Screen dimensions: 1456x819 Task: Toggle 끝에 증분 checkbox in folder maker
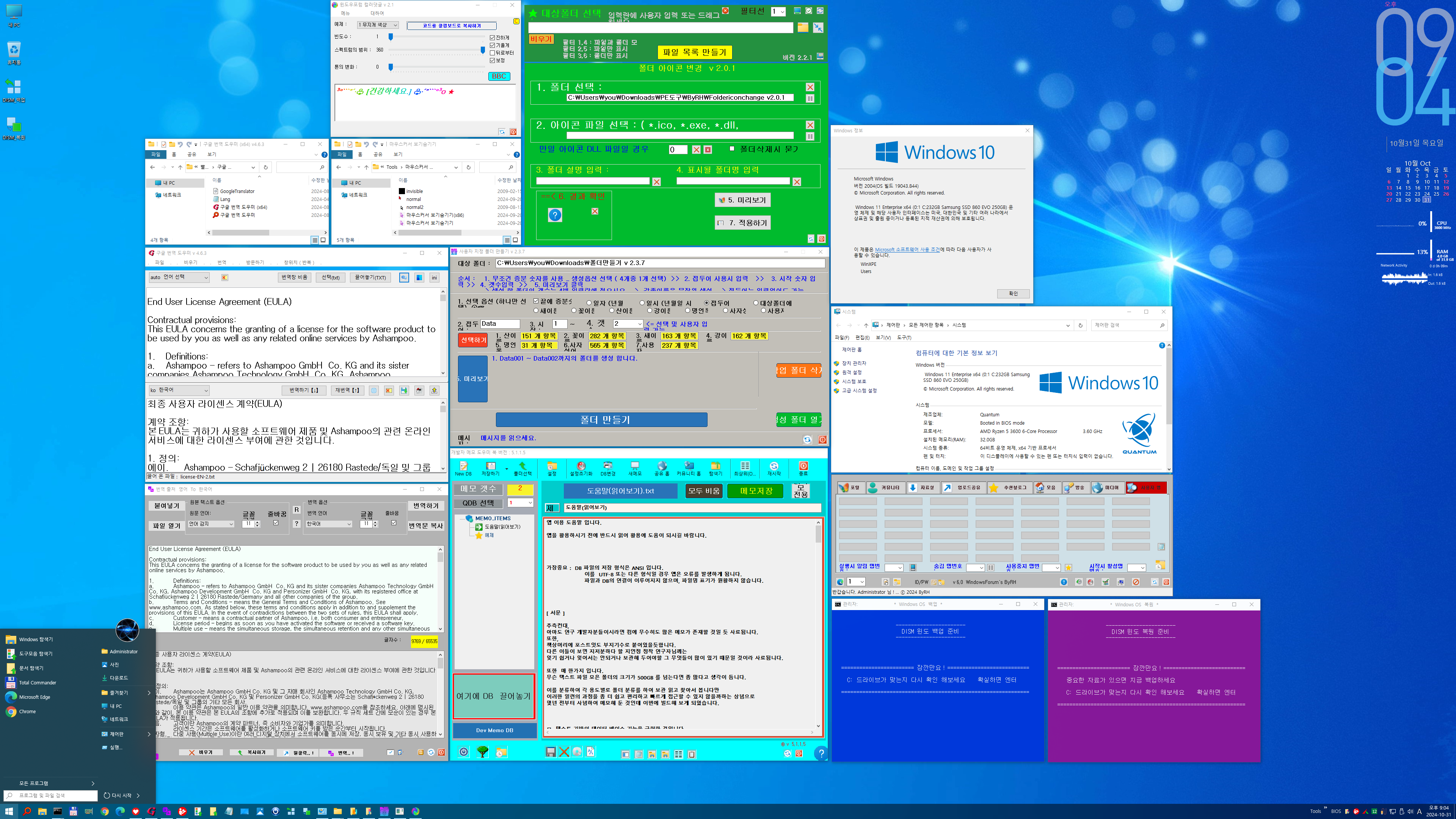(x=536, y=301)
